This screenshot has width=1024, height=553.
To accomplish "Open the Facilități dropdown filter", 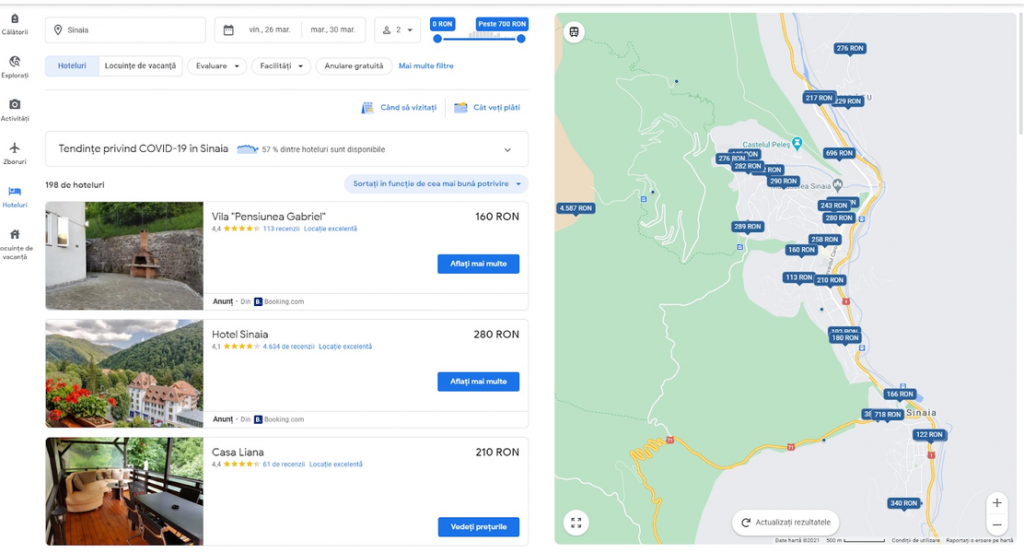I will [281, 66].
